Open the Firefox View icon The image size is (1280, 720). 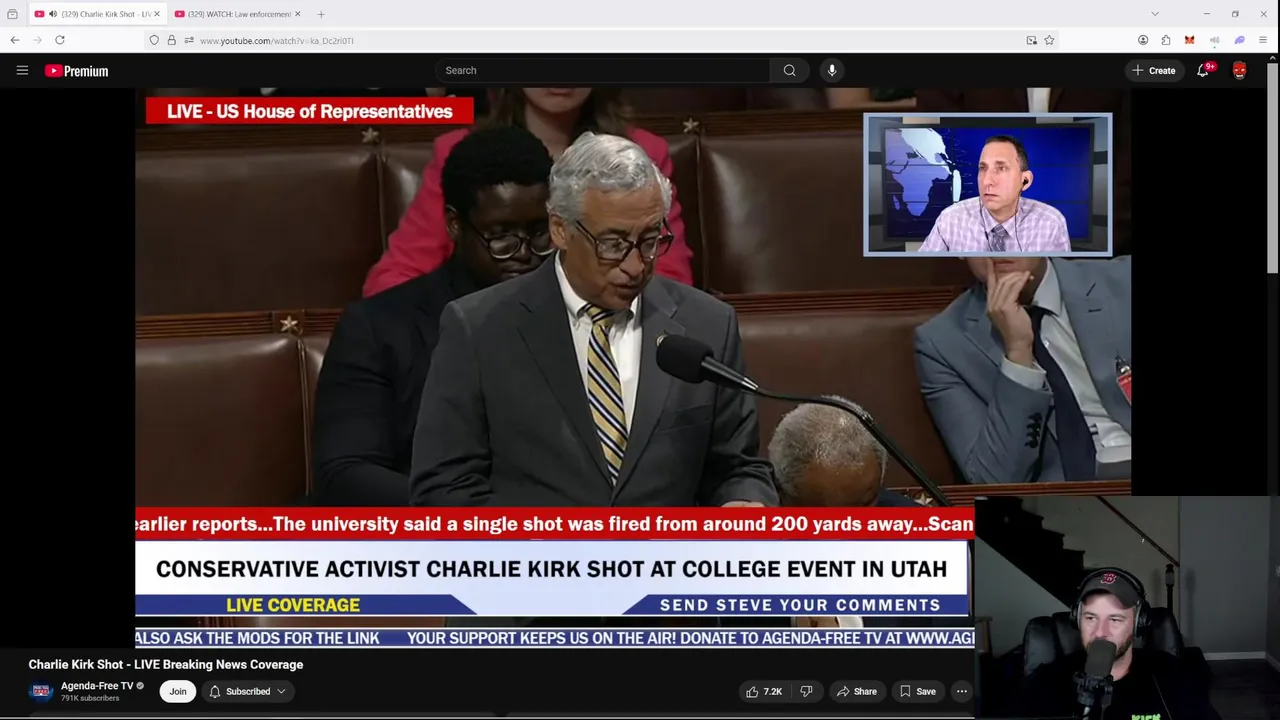click(12, 14)
